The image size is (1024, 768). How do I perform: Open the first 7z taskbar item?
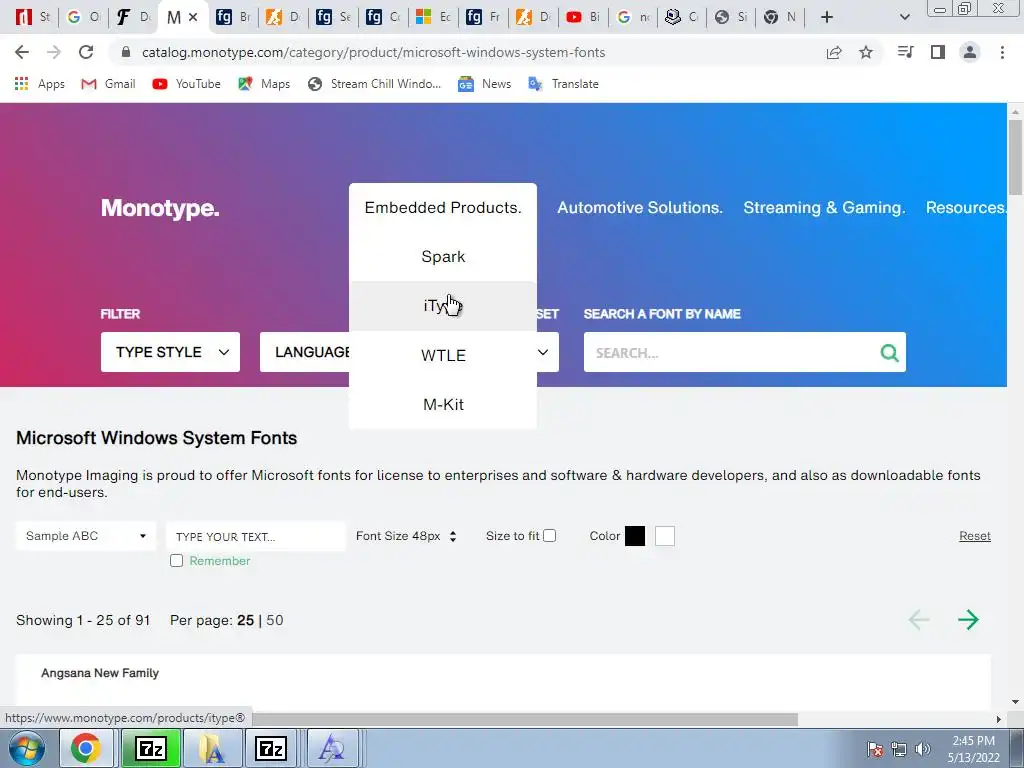pos(150,748)
